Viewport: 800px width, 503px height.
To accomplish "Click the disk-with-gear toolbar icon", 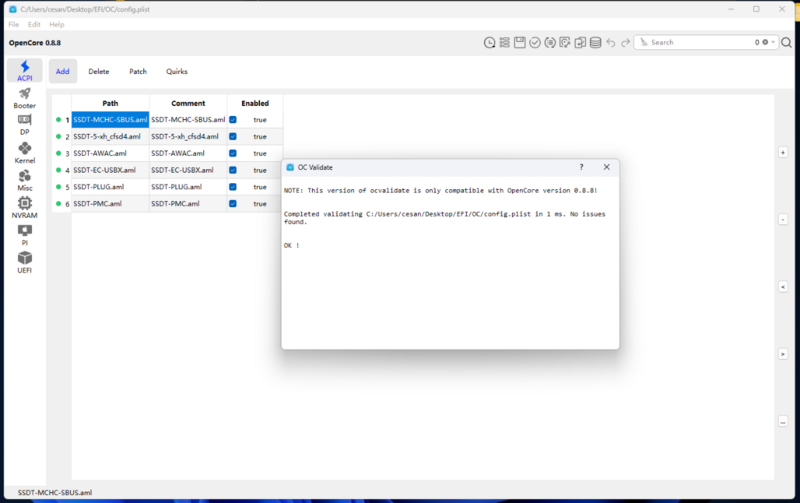I will [565, 43].
